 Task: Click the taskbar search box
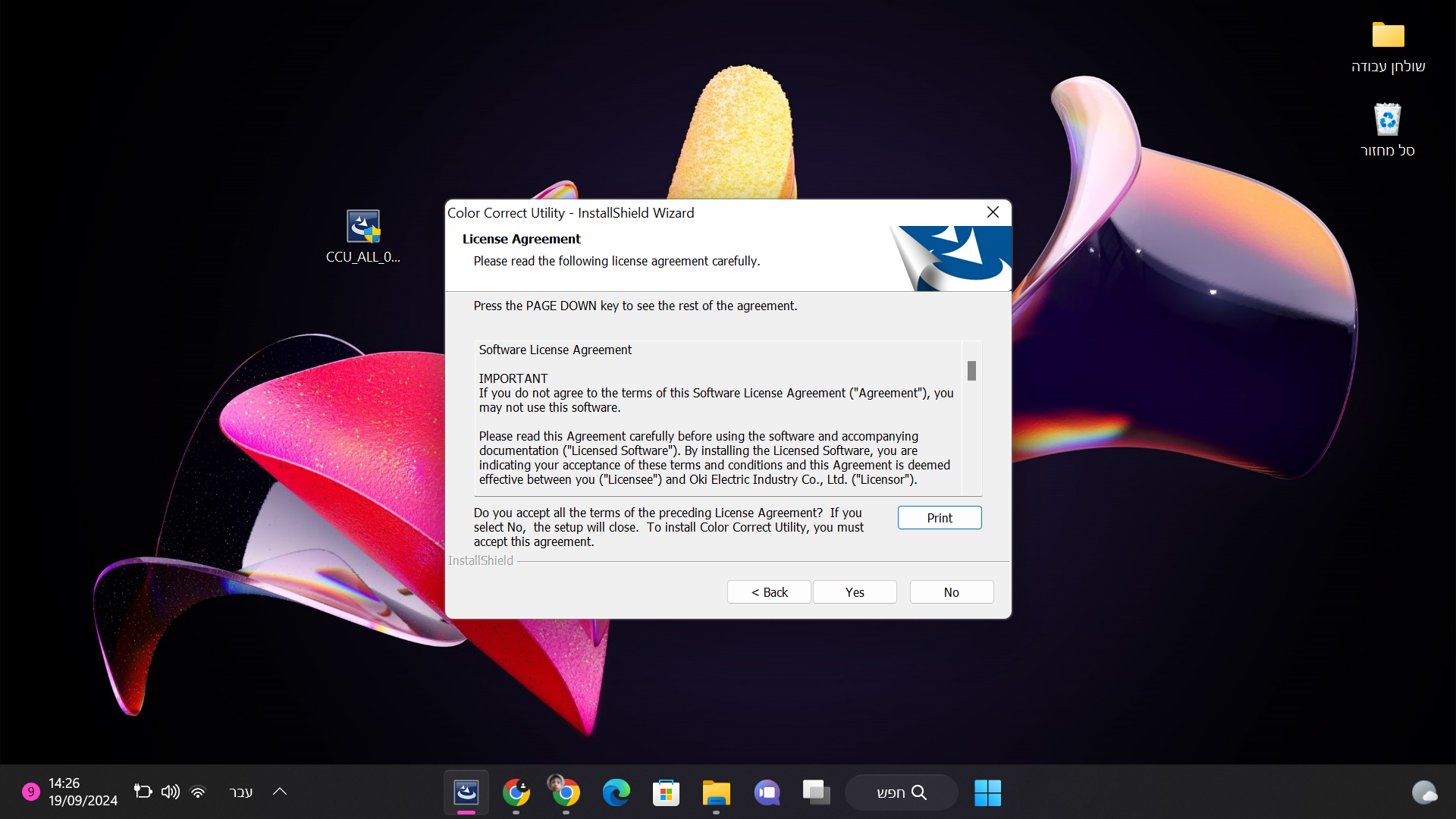pos(901,792)
